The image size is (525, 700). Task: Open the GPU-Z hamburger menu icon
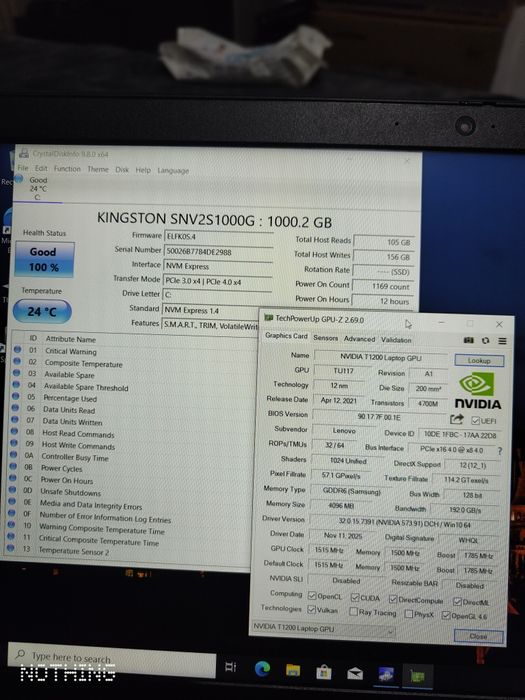tap(502, 341)
